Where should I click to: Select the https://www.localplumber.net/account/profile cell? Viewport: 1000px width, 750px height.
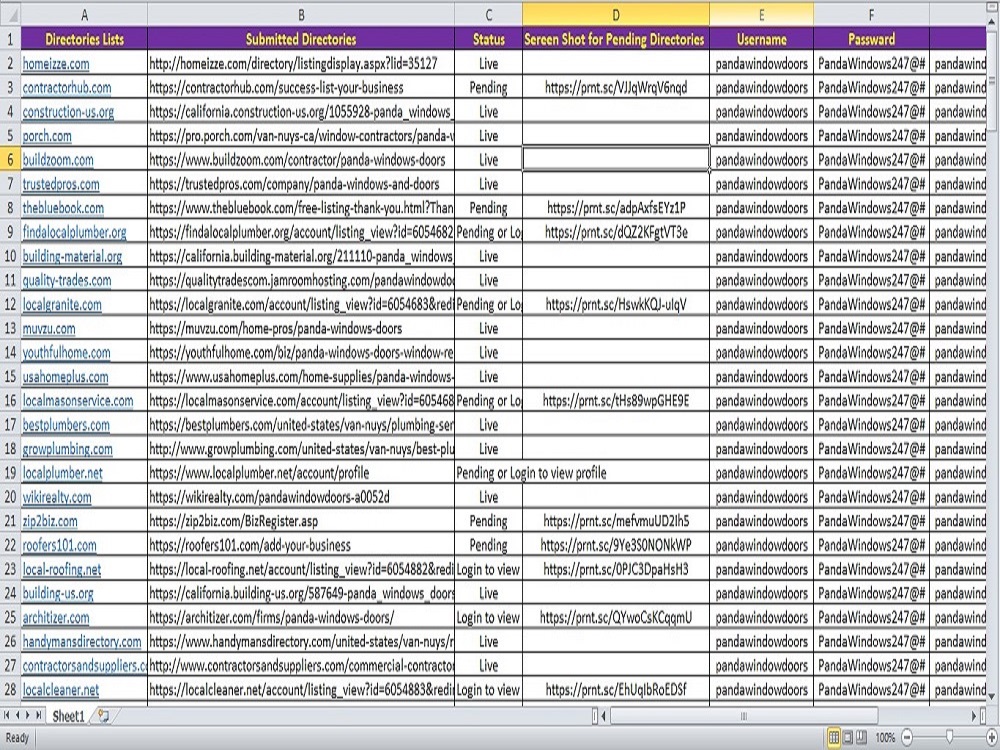301,473
